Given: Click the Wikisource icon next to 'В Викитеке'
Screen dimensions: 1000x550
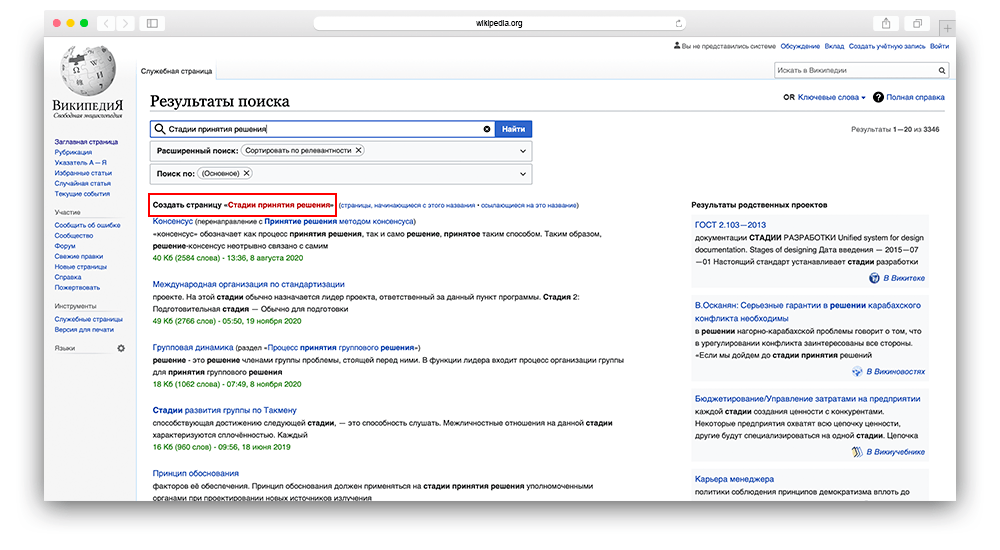Looking at the screenshot, I should 874,278.
